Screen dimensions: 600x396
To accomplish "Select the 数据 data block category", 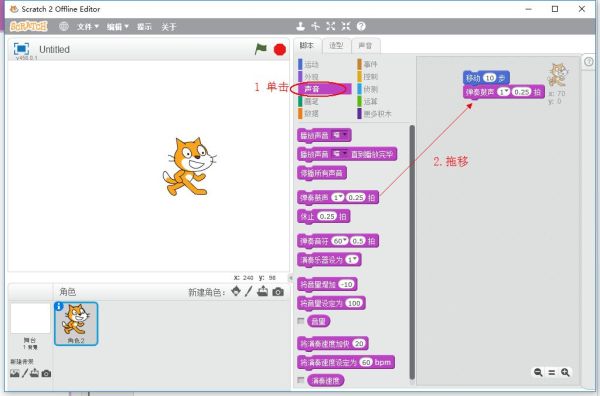I will [x=311, y=113].
